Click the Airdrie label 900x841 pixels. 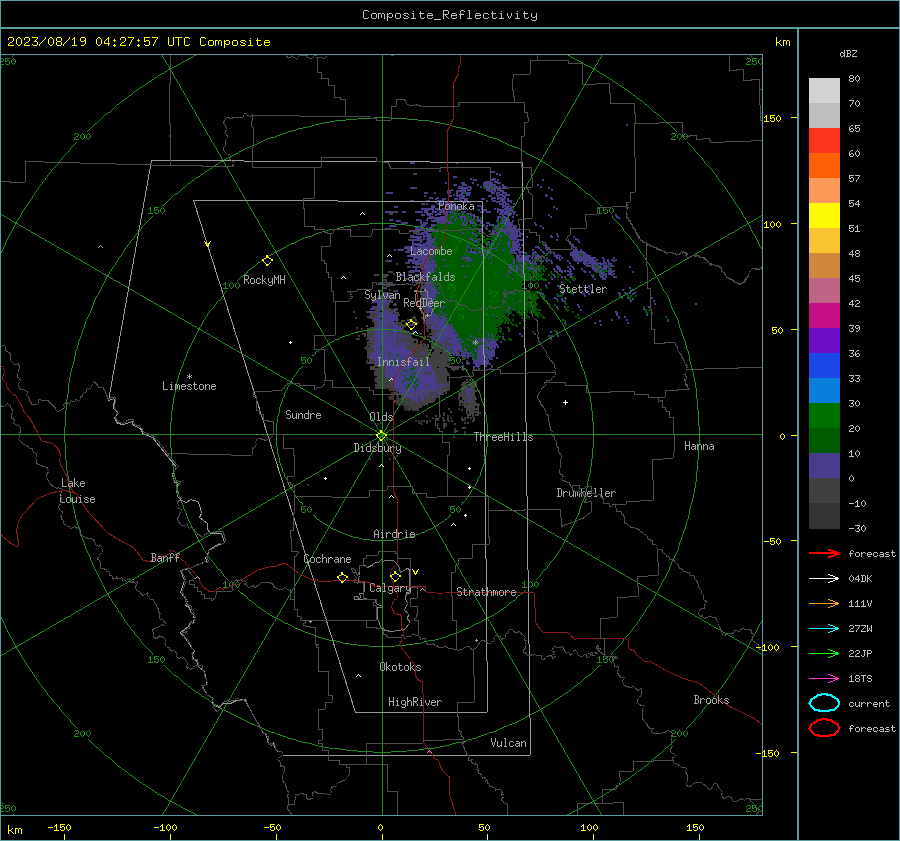(394, 534)
